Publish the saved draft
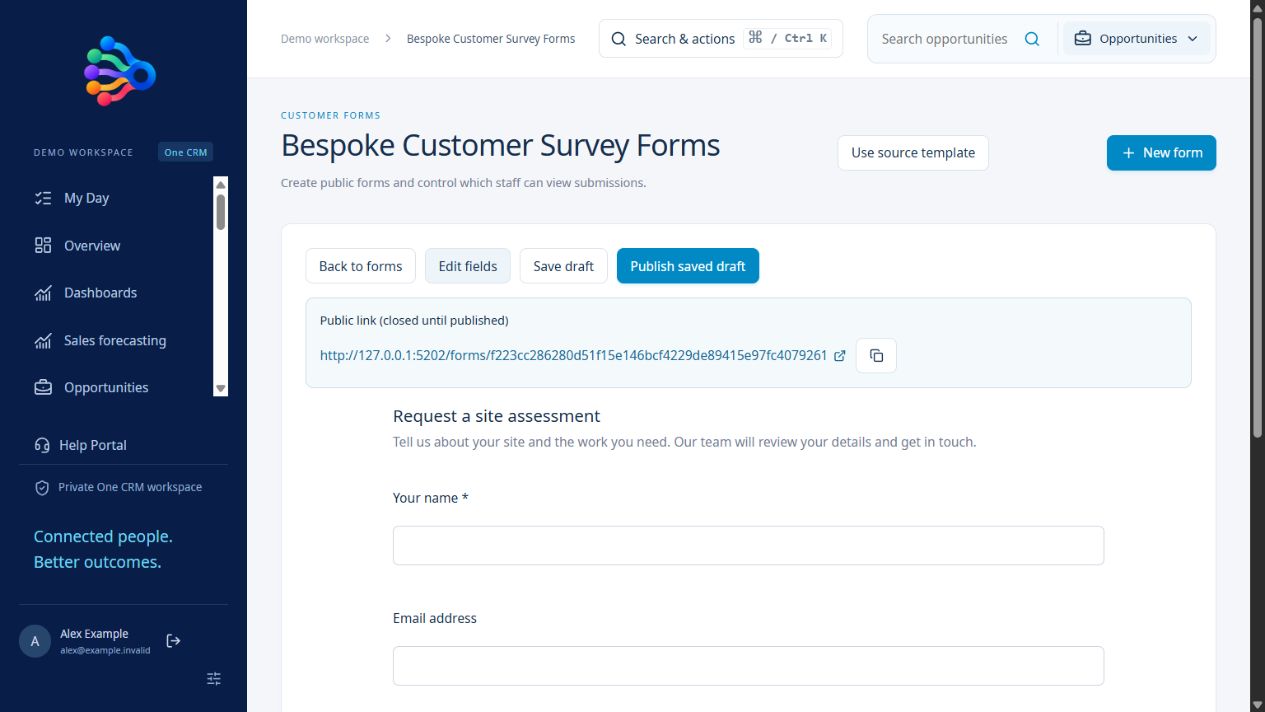Image resolution: width=1265 pixels, height=712 pixels. (x=688, y=266)
